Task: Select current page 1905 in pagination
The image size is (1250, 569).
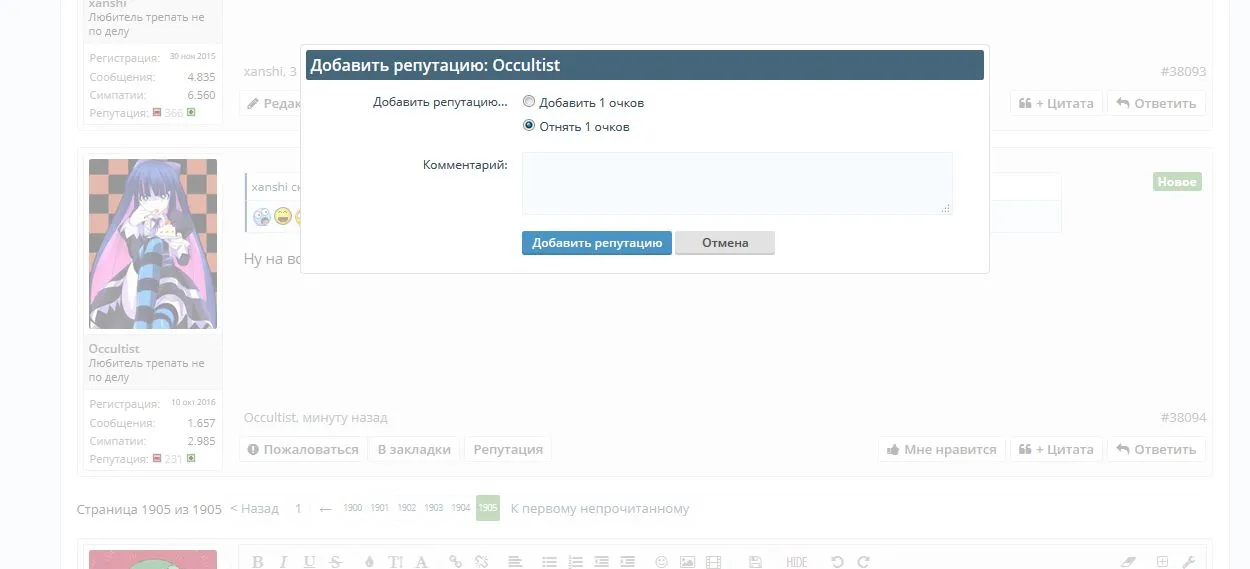Action: 488,509
